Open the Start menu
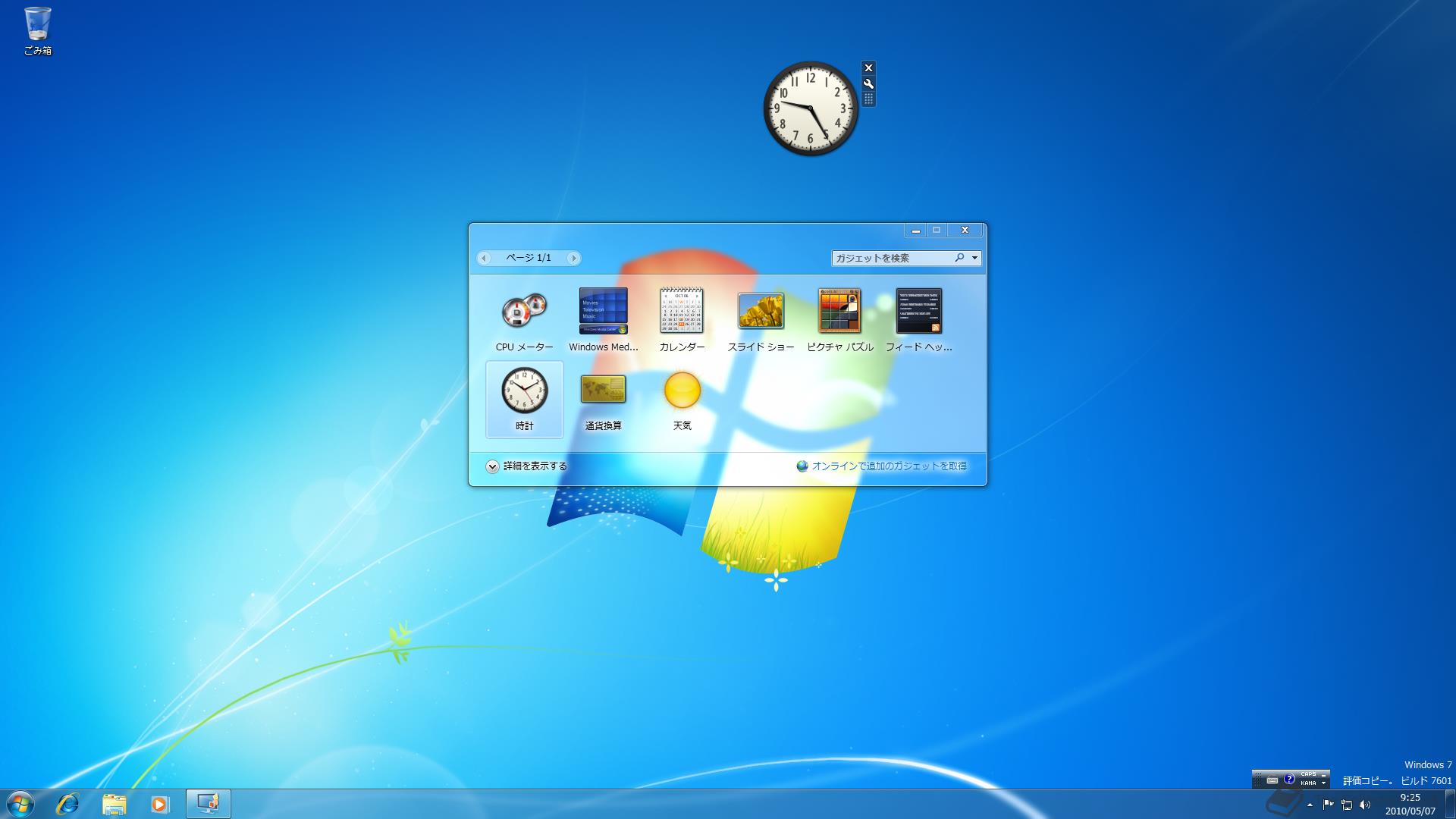Screen dimensions: 1456x819 click(20, 804)
